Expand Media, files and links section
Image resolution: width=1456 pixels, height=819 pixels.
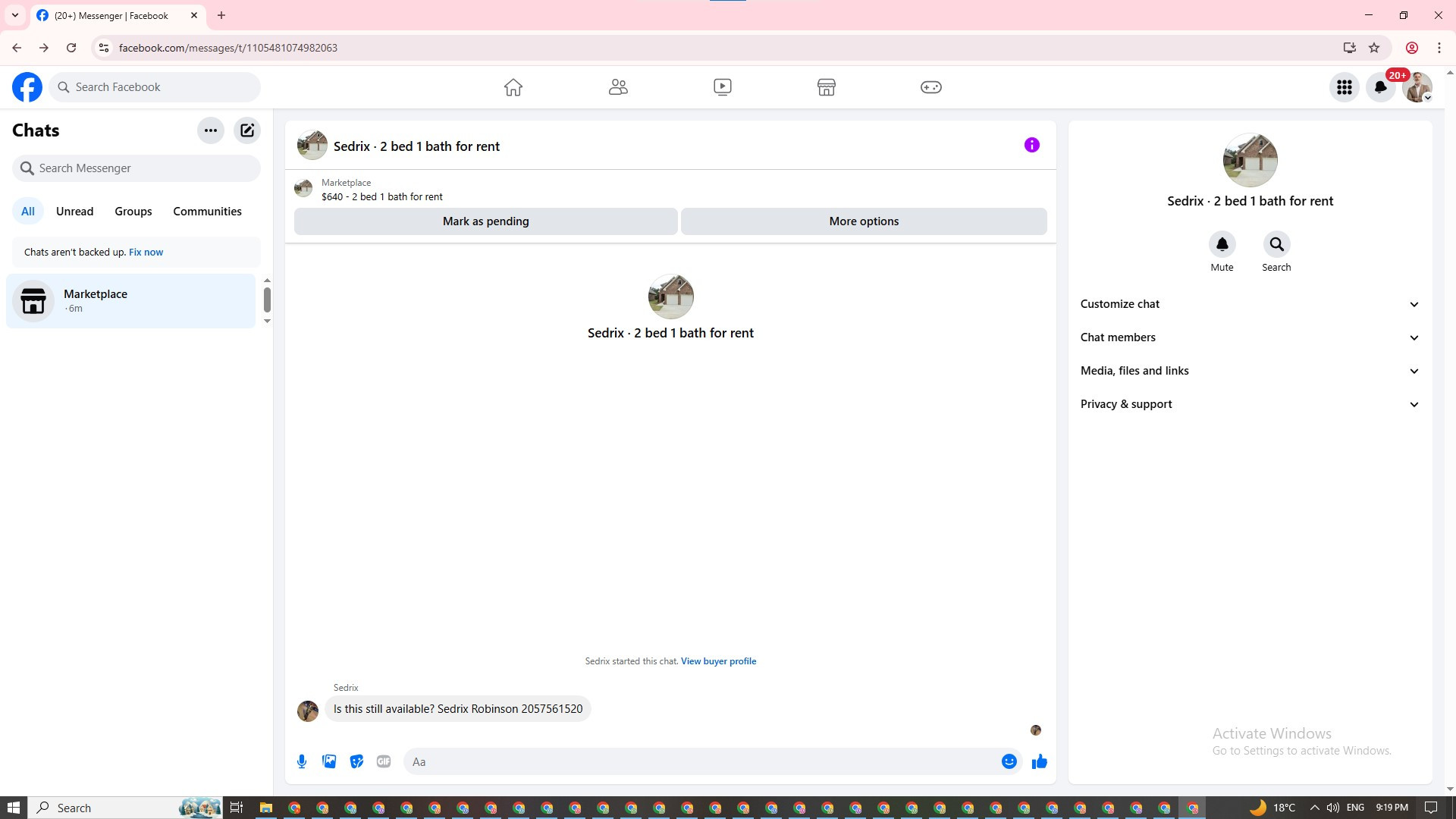tap(1250, 371)
